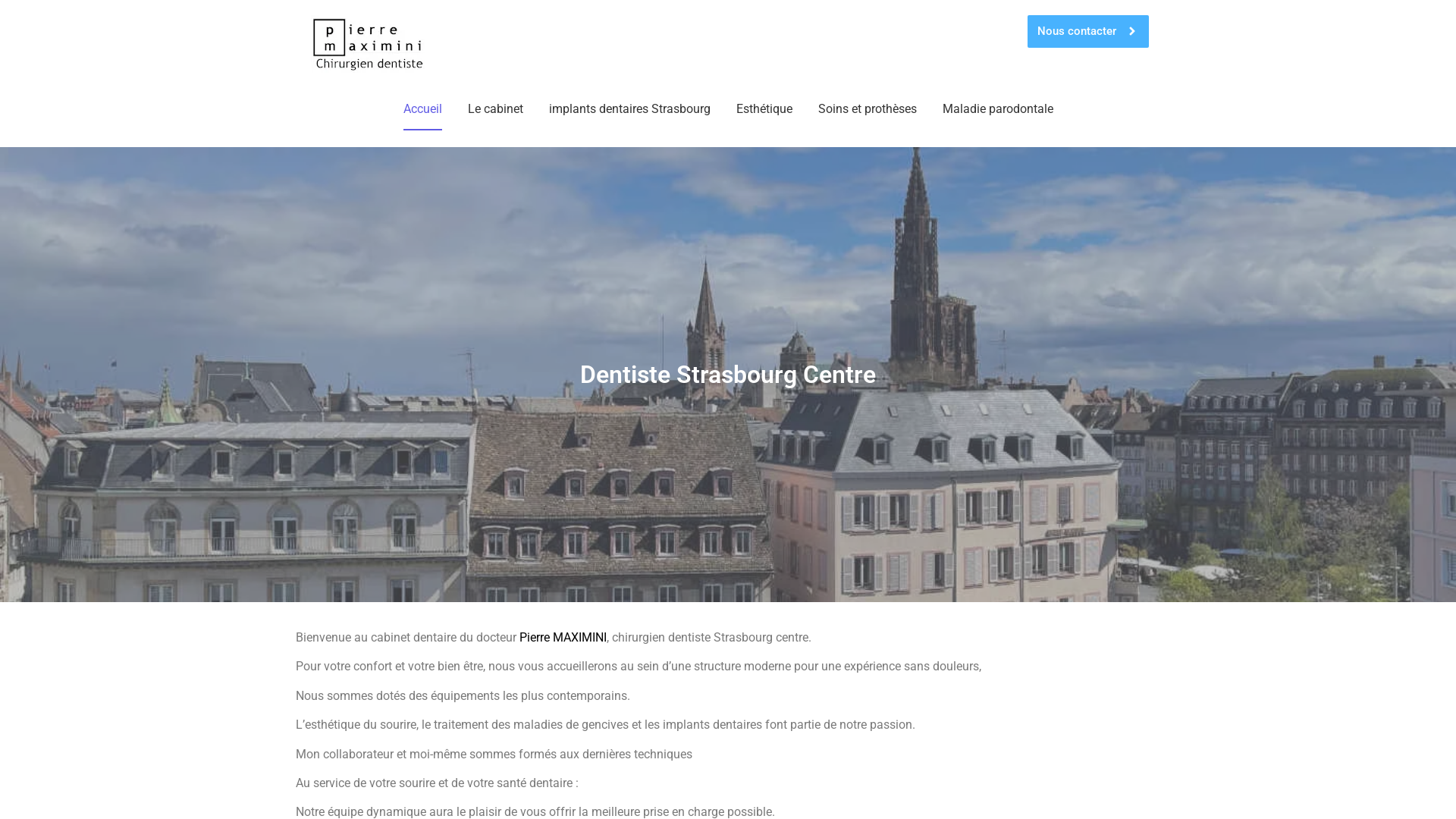Open the Esthétique page
The image size is (1456, 819).
(764, 108)
